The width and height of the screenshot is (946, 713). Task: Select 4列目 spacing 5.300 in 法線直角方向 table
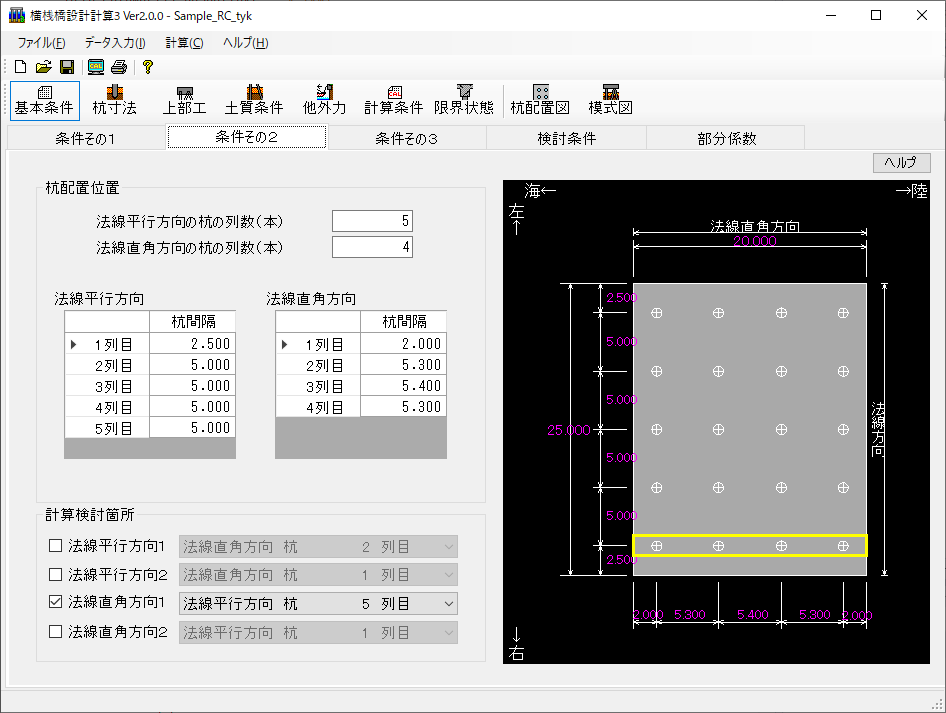(404, 407)
